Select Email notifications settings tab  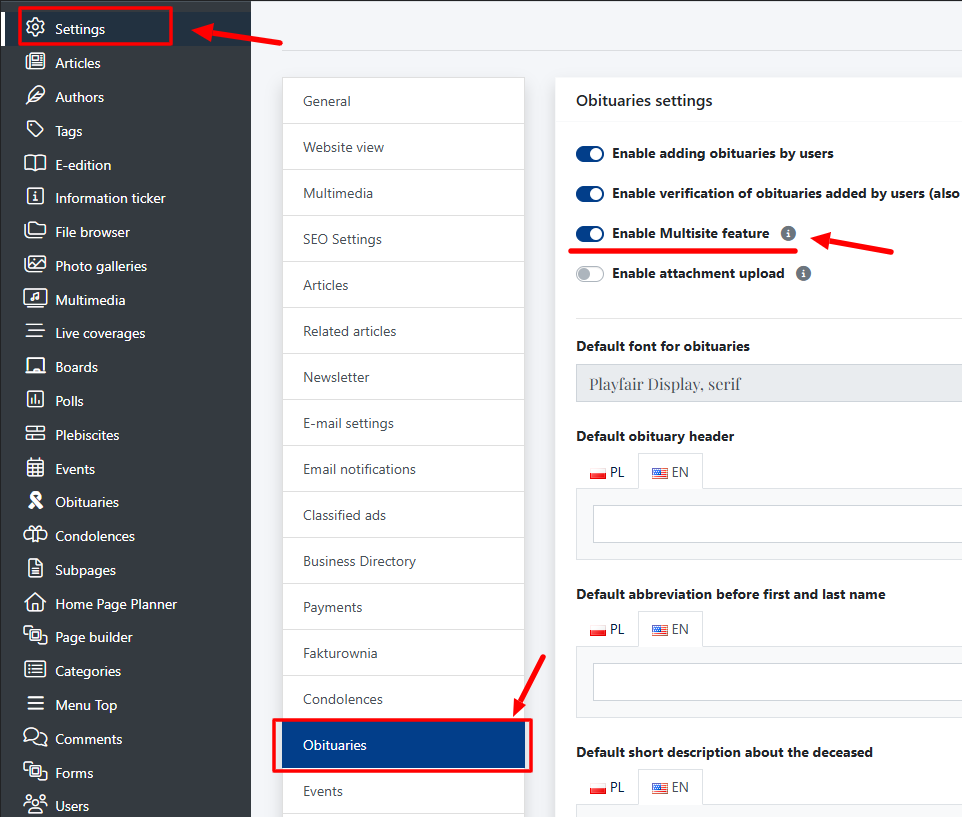click(403, 469)
